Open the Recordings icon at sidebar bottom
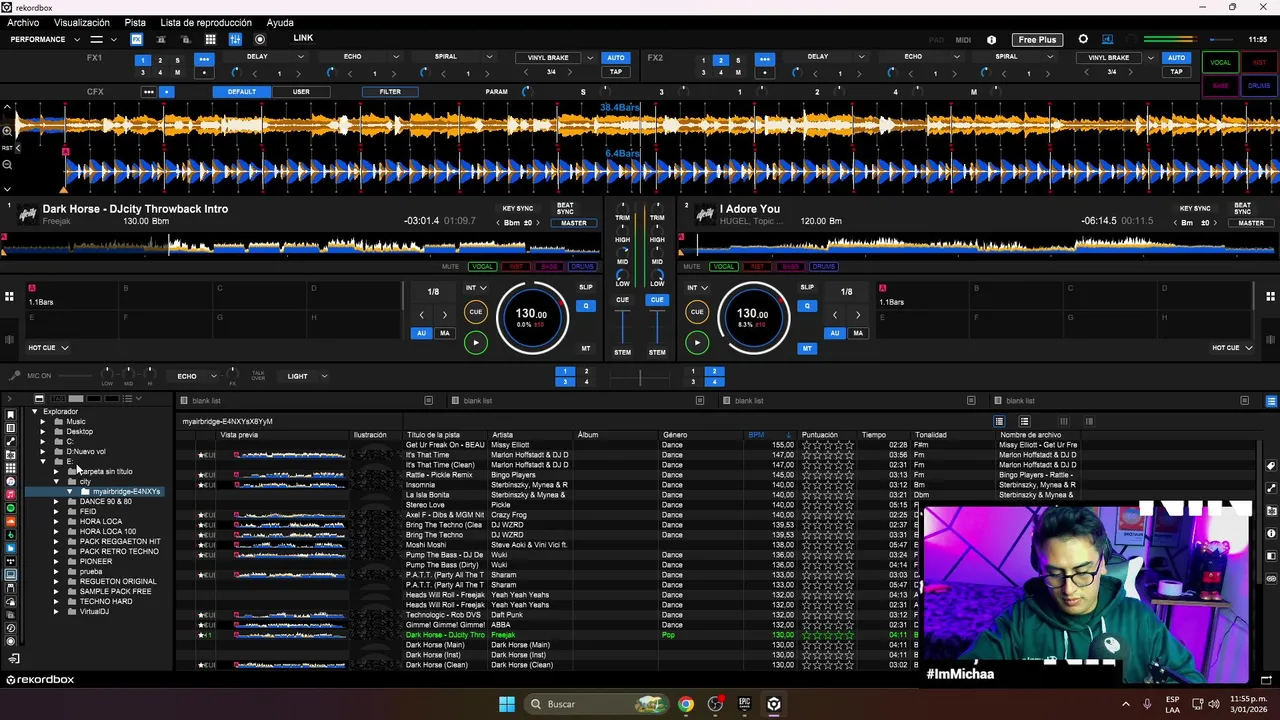 [x=11, y=642]
